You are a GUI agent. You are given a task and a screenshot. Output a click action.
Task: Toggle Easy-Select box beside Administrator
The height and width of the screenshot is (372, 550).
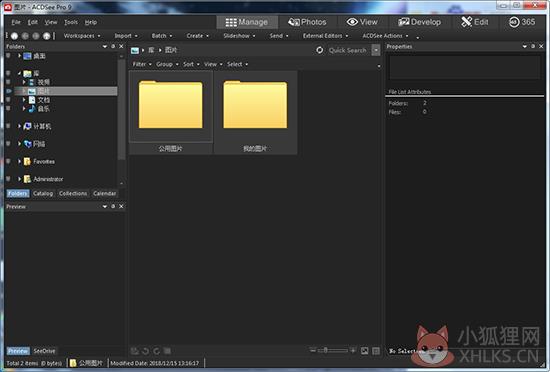[8, 178]
